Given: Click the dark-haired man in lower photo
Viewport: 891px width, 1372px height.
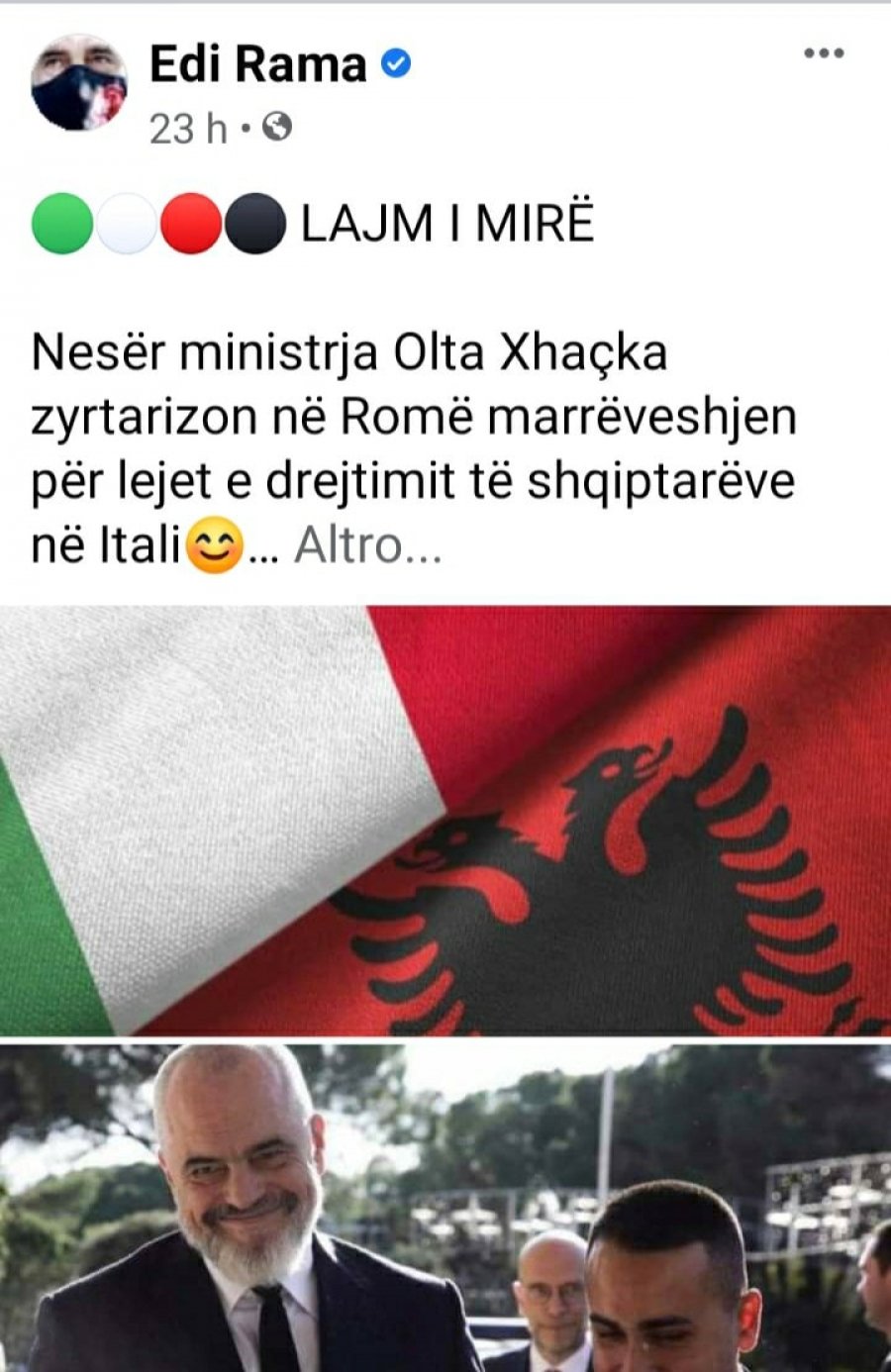Looking at the screenshot, I should (668, 1279).
